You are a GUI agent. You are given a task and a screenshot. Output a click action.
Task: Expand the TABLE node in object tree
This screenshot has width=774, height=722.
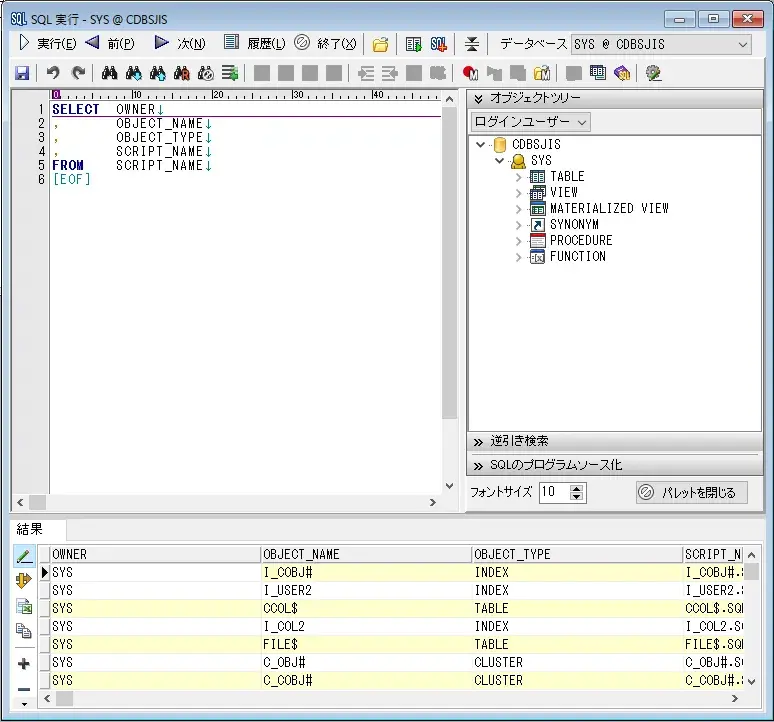pyautogui.click(x=518, y=177)
